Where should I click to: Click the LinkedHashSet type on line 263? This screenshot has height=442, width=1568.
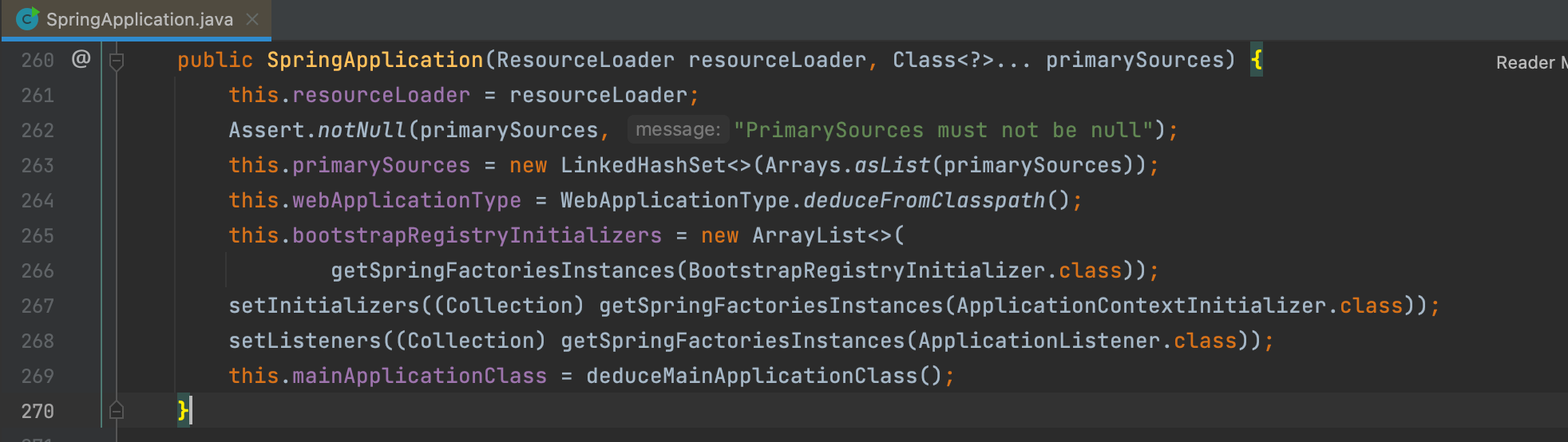(643, 165)
